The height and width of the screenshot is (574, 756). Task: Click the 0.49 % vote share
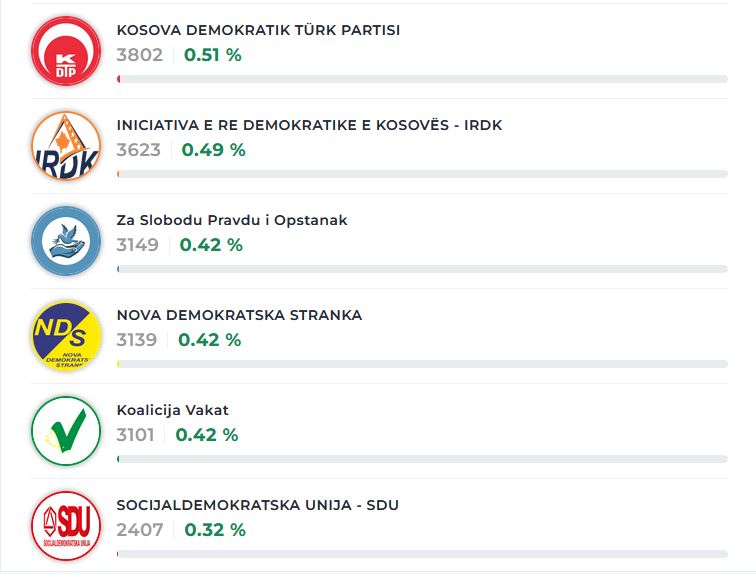pyautogui.click(x=213, y=150)
